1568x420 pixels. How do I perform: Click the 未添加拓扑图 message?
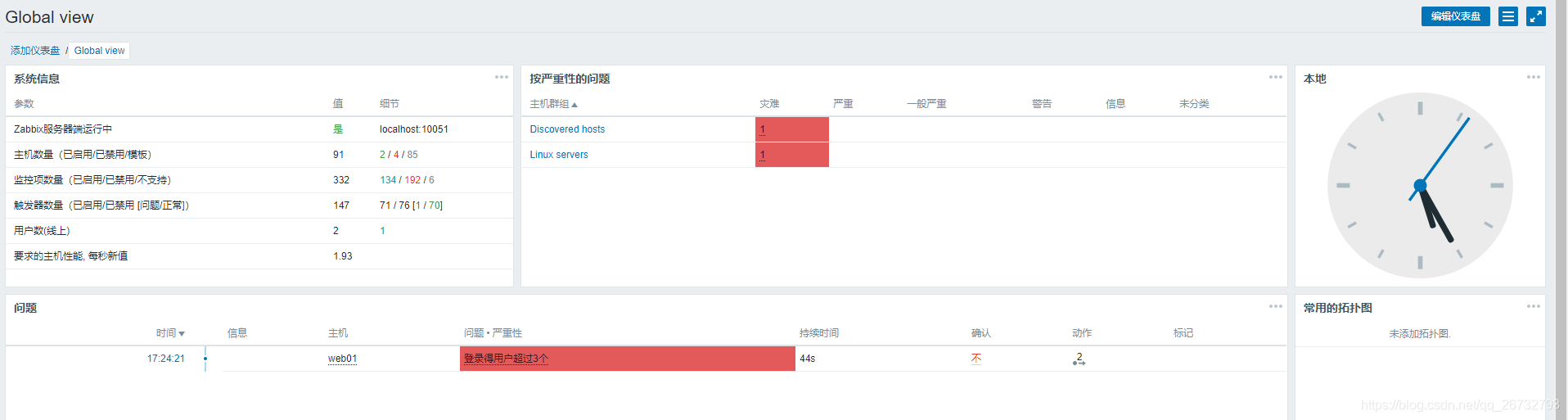tap(1420, 334)
